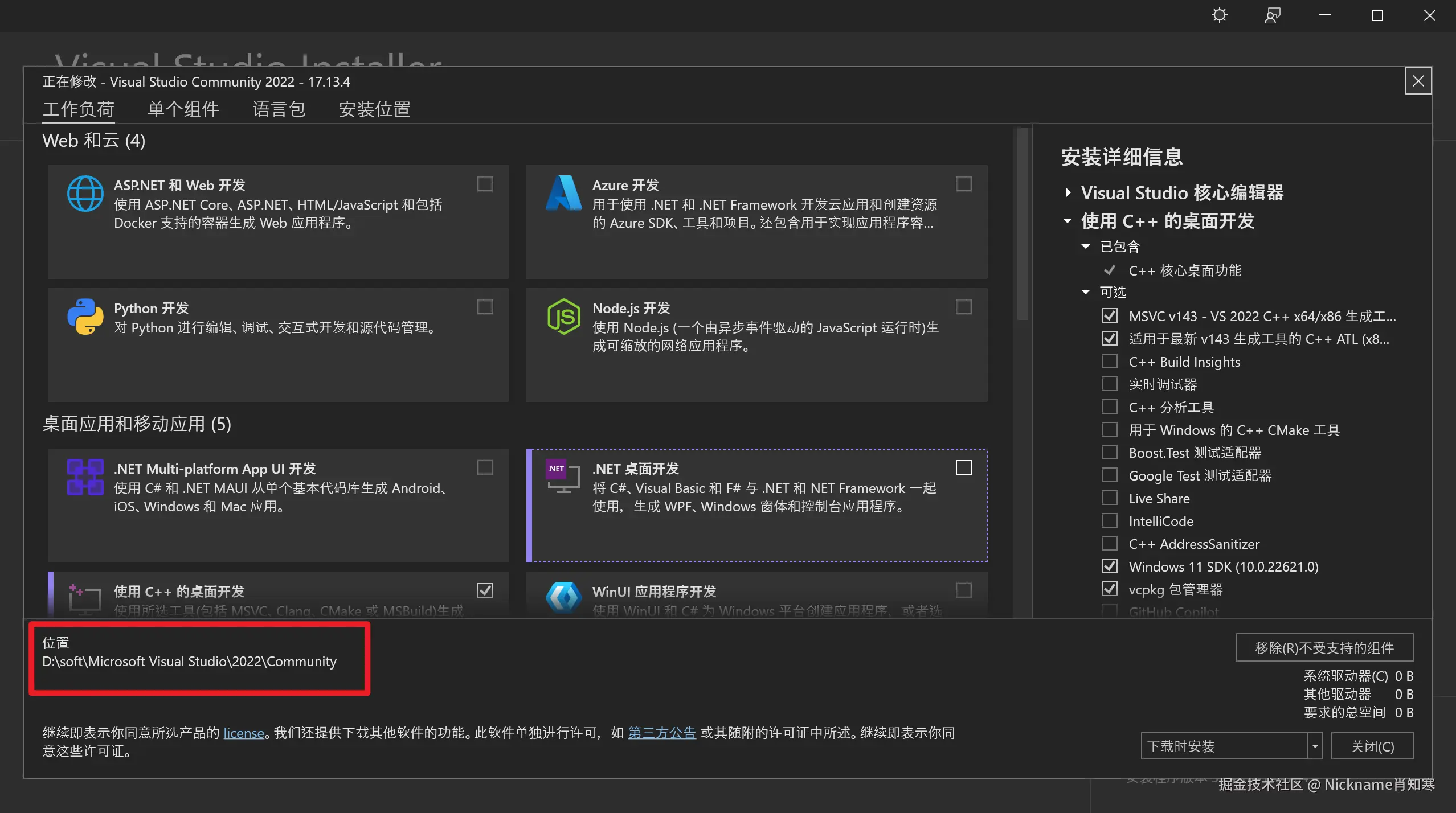Minimize the Visual Studio Installer window
This screenshot has height=813, width=1456.
[x=1325, y=15]
